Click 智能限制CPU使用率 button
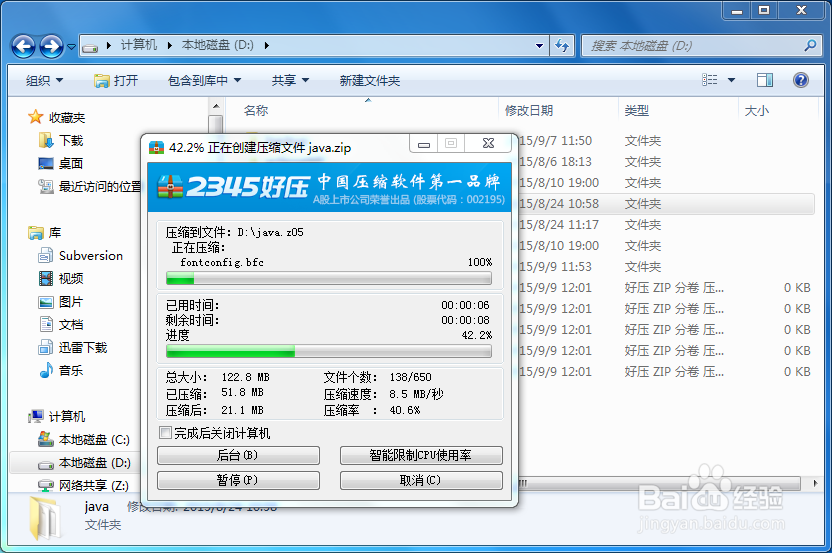The height and width of the screenshot is (553, 832). (x=421, y=455)
